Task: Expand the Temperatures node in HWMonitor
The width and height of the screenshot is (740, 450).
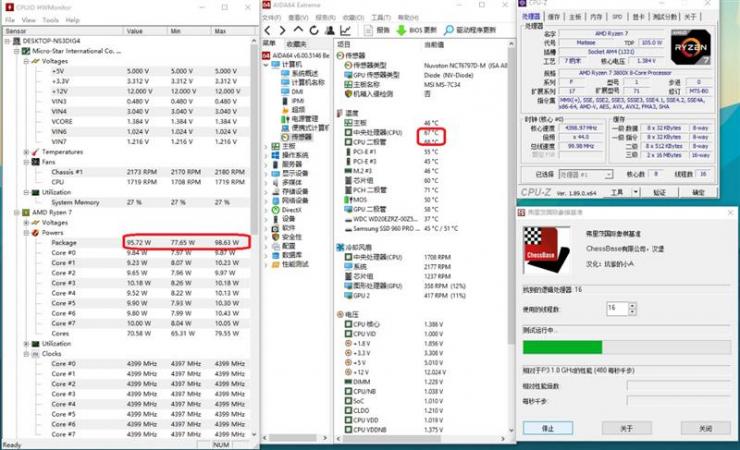Action: click(26, 152)
